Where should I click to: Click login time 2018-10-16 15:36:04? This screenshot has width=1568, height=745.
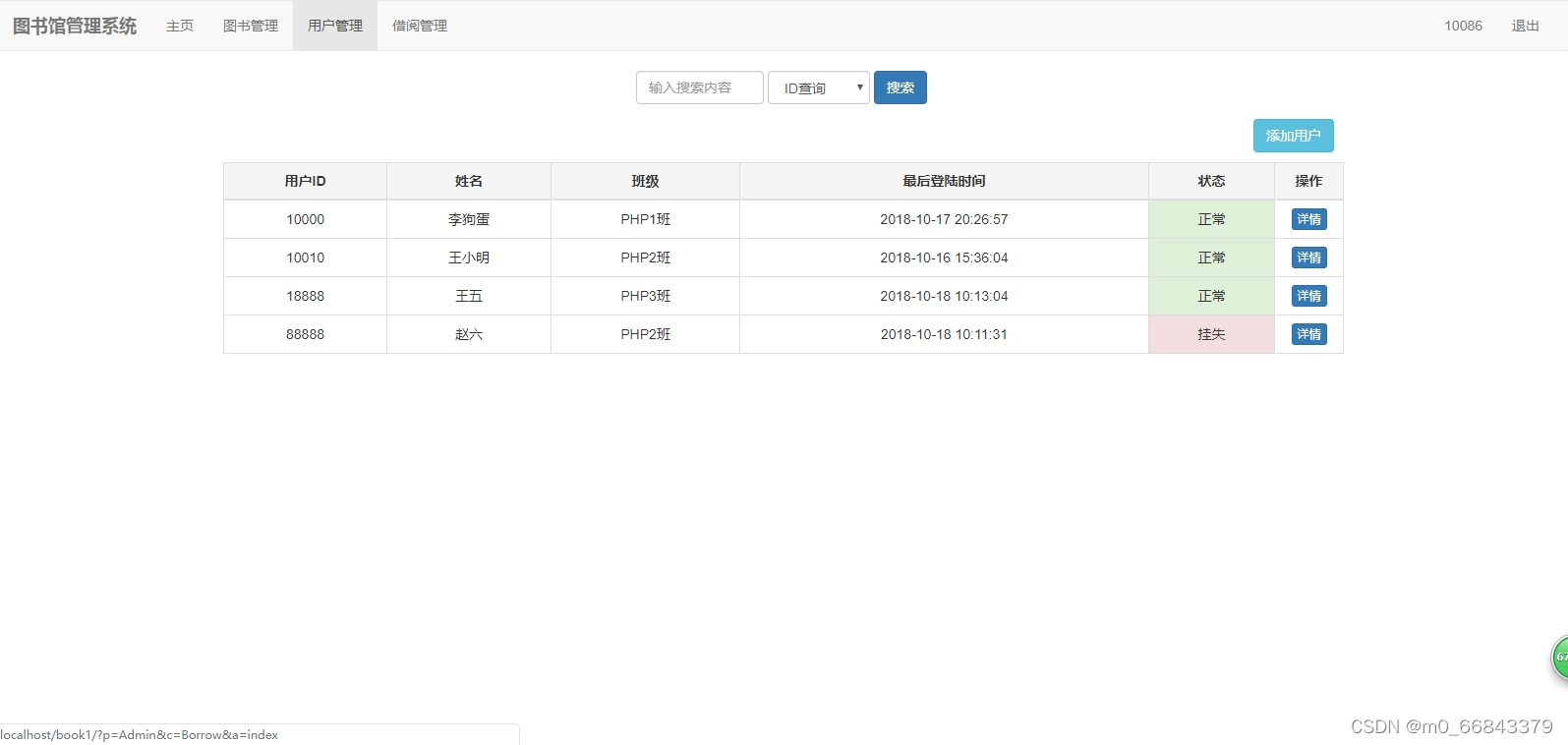(944, 258)
